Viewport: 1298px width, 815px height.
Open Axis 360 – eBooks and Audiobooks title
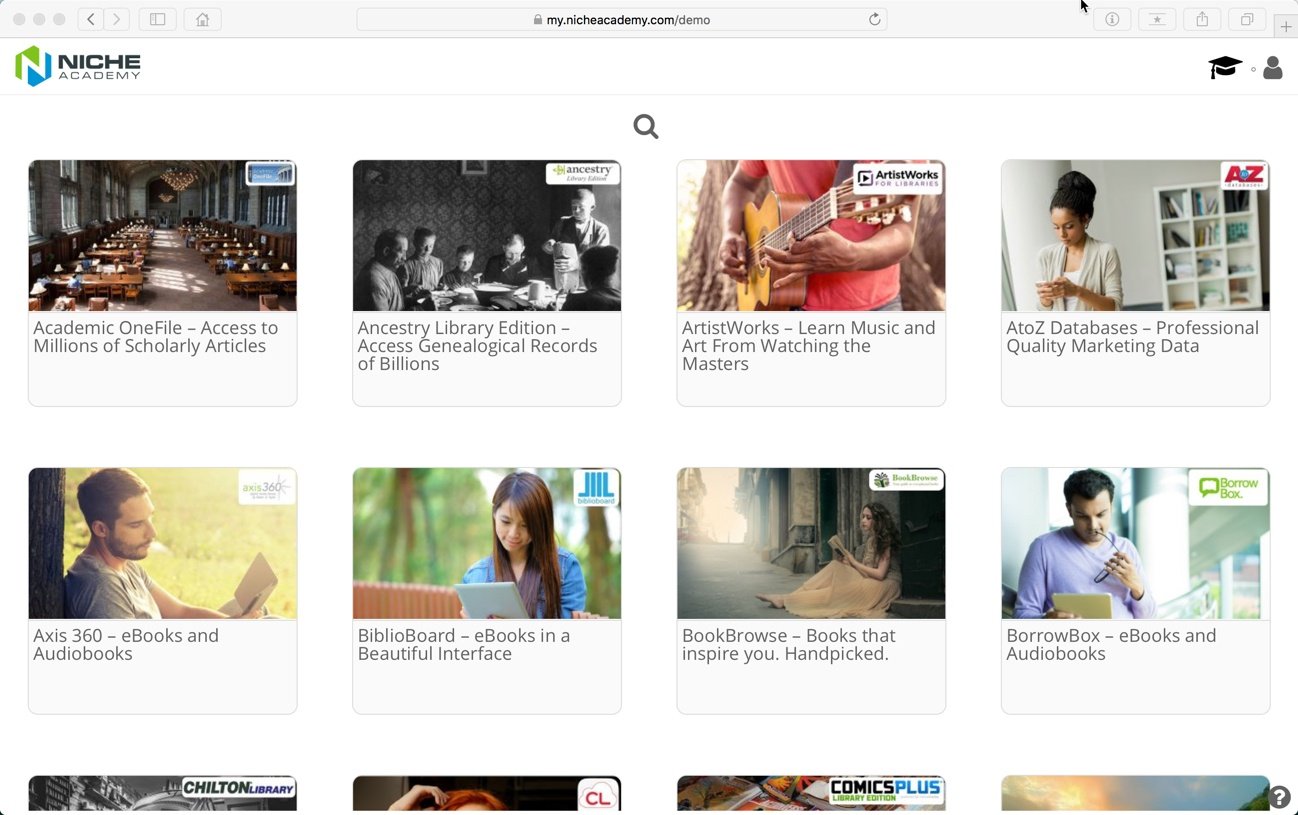click(x=126, y=645)
